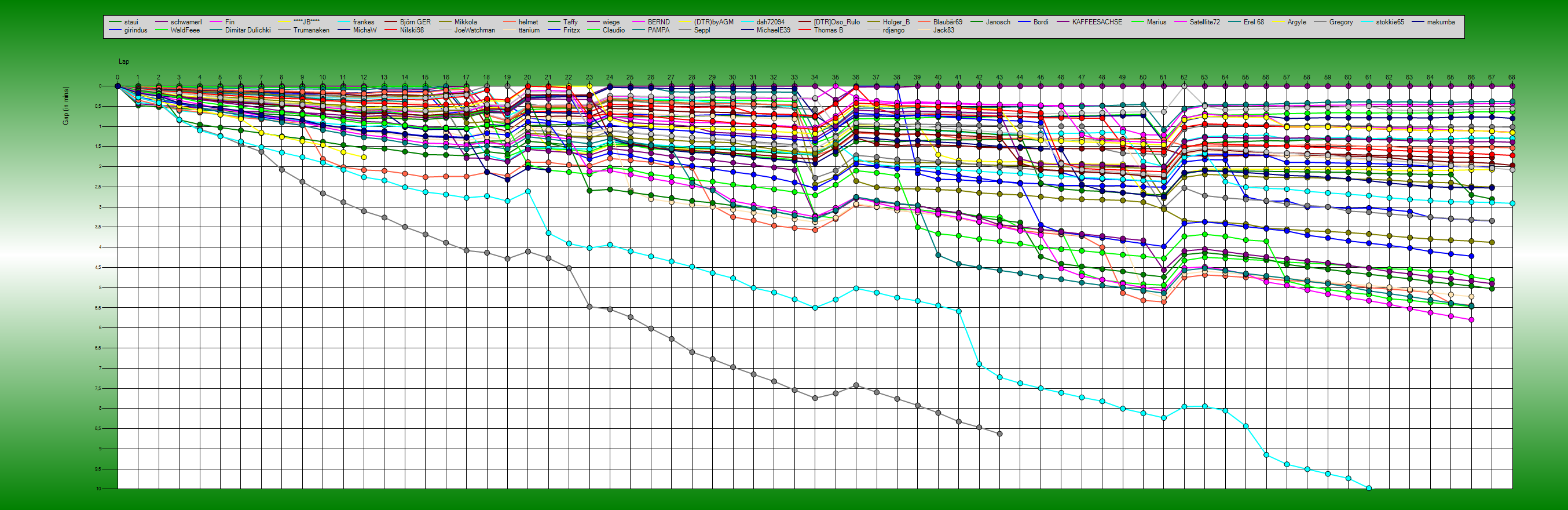Select the Trumanaken legend label
Viewport: 1568px width, 510px height.
(x=311, y=31)
